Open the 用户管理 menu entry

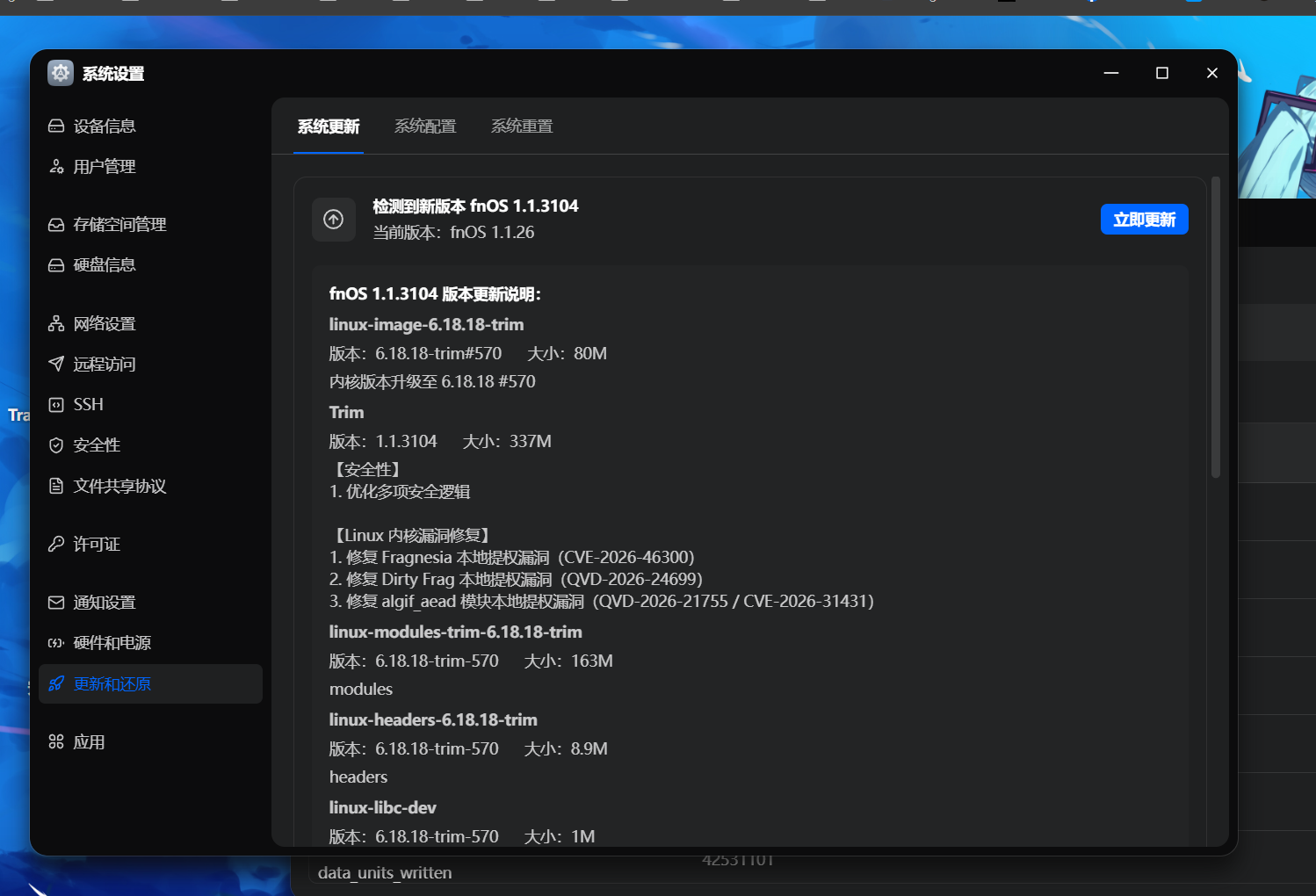tap(151, 166)
